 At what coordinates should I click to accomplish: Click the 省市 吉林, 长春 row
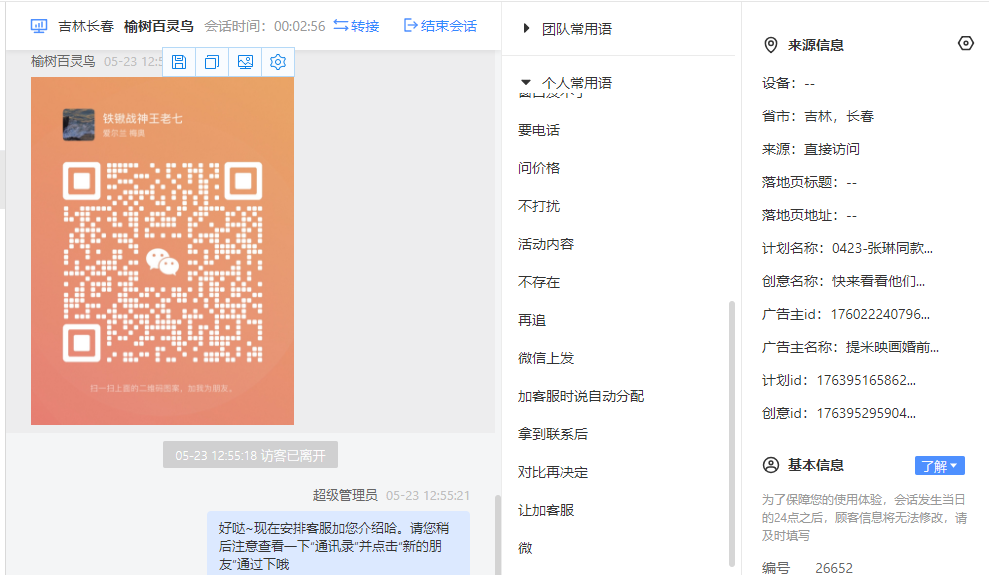click(x=817, y=117)
